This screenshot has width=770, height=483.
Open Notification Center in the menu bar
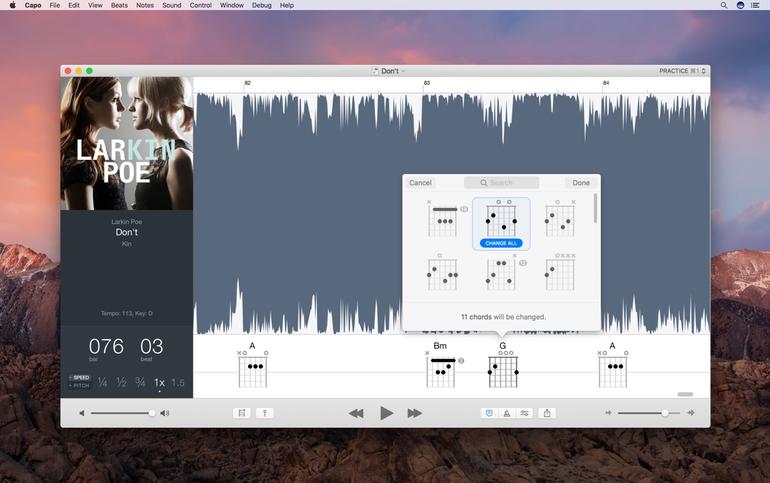(755, 5)
